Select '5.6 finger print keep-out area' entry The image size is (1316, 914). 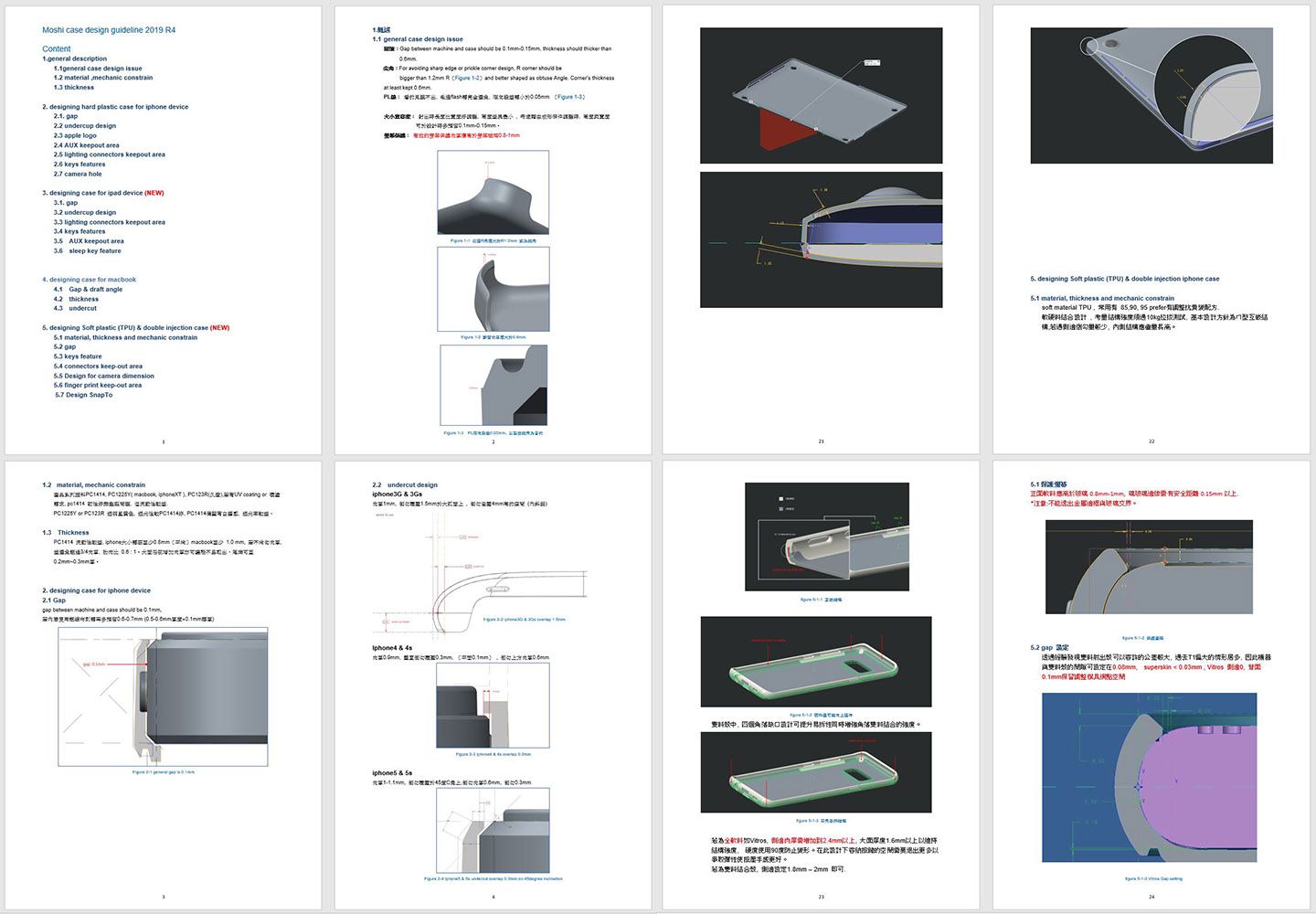click(97, 386)
